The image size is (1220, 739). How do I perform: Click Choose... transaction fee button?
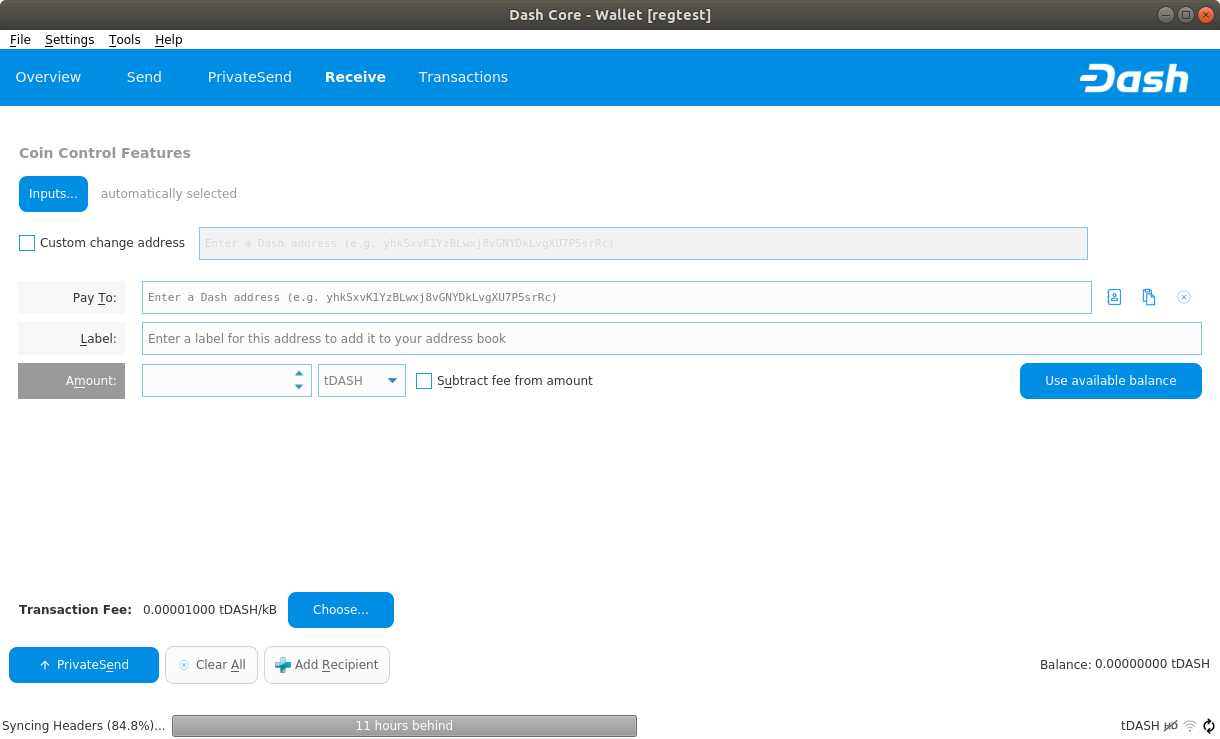click(x=341, y=610)
